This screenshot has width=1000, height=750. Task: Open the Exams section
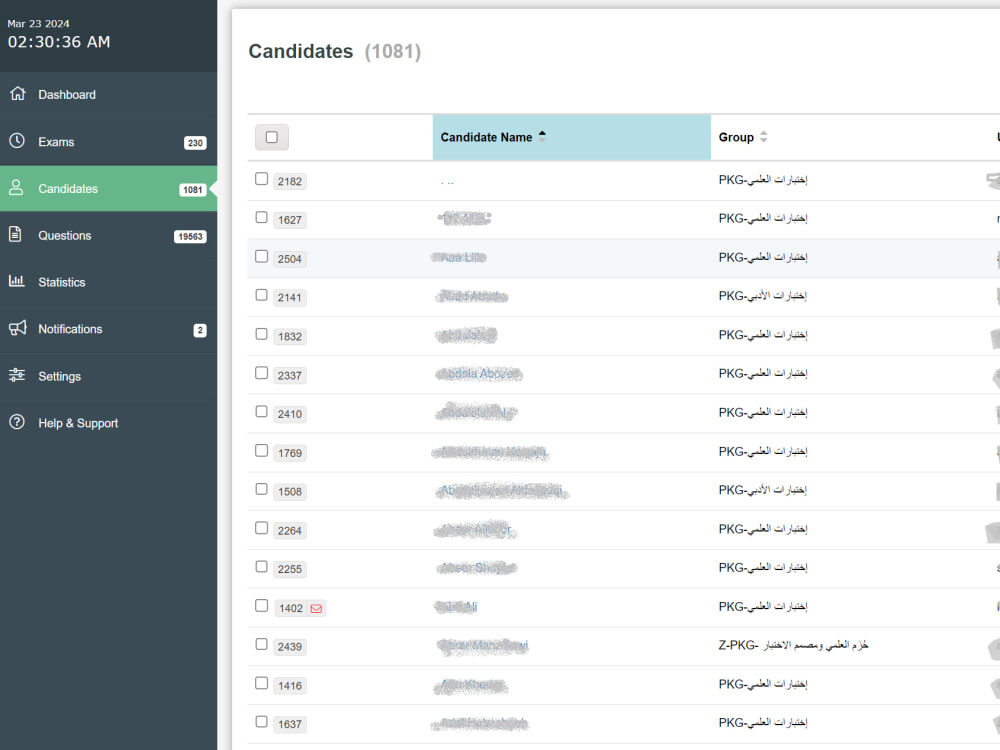[x=108, y=142]
